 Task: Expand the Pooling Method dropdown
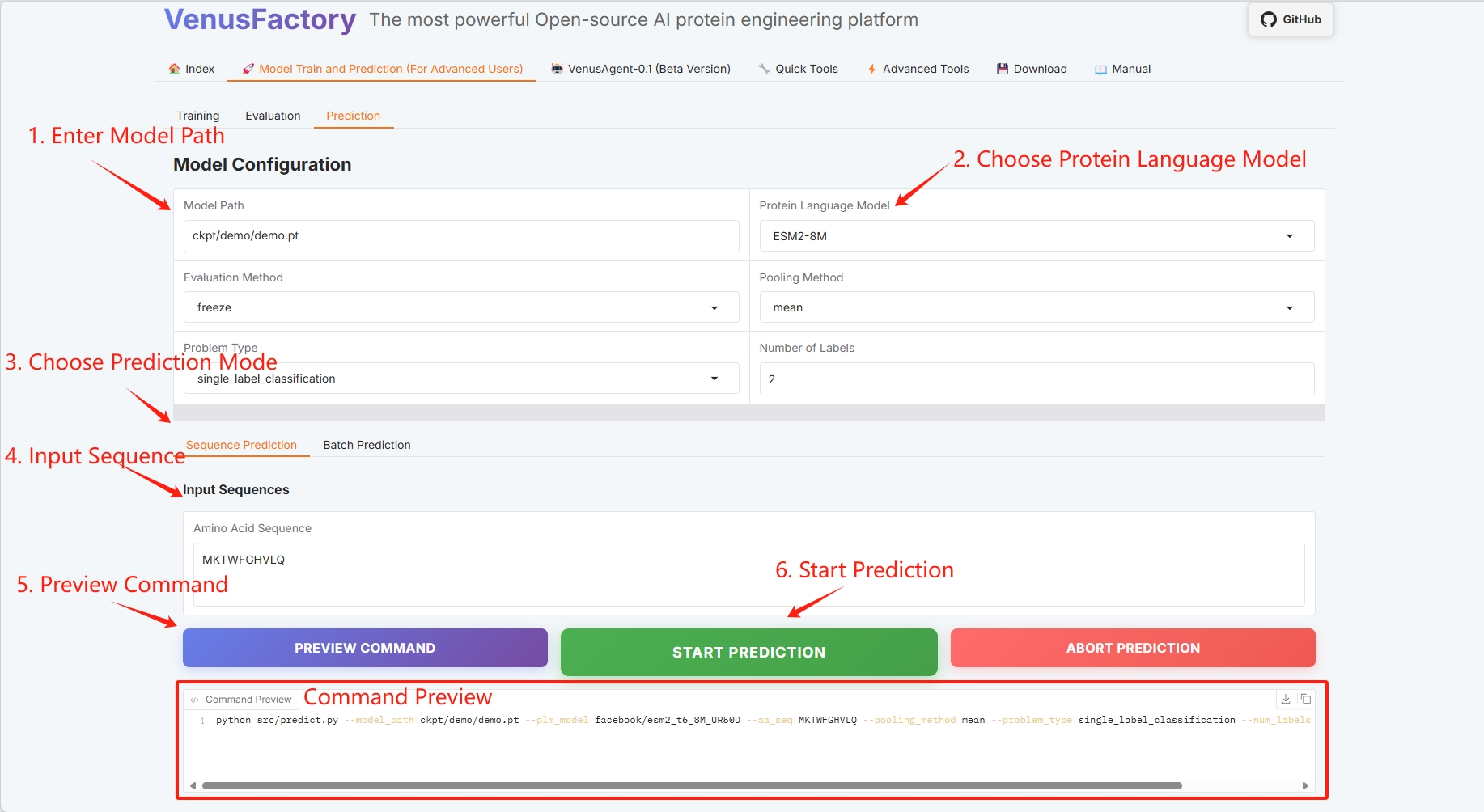(1036, 307)
